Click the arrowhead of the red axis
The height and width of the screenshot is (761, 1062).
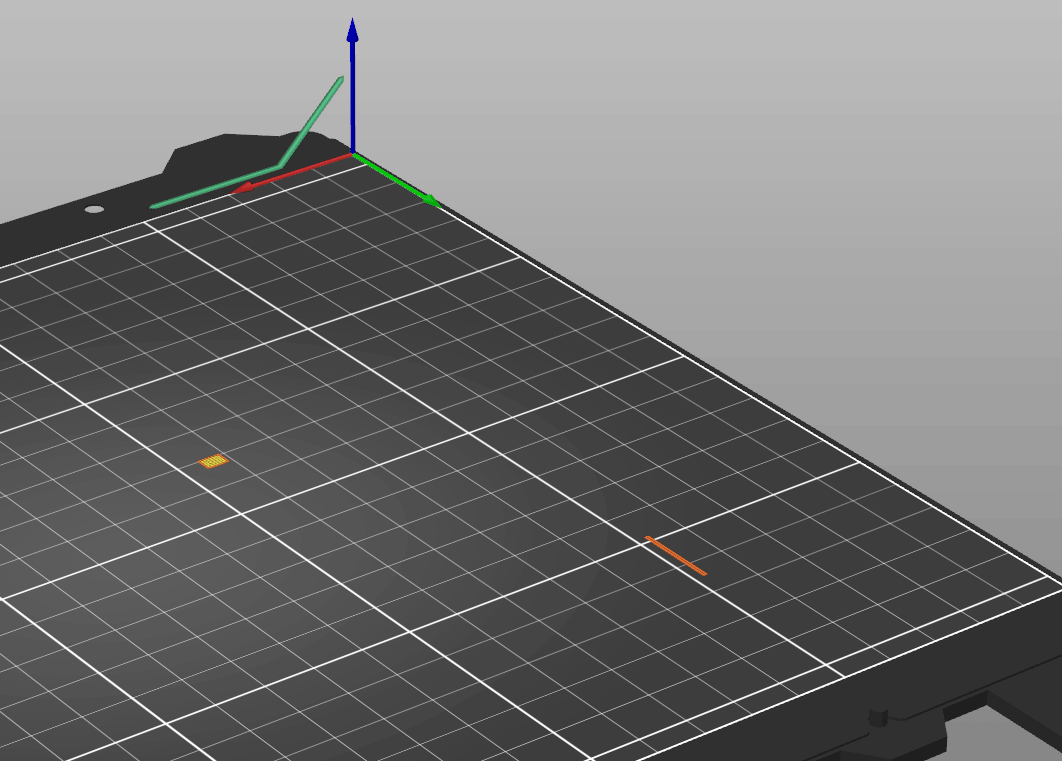tap(242, 186)
